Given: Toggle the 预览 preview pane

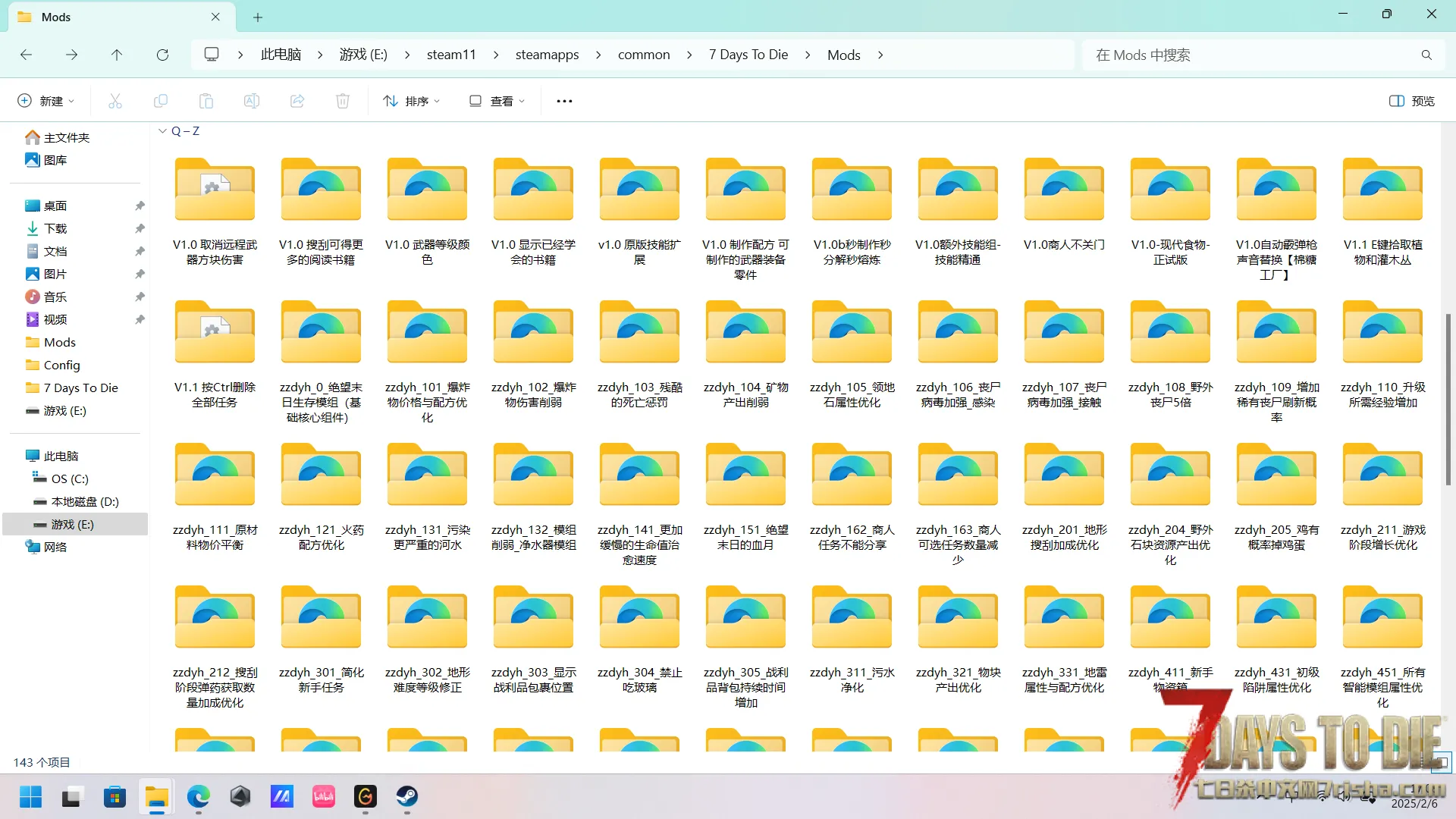Looking at the screenshot, I should point(1412,101).
